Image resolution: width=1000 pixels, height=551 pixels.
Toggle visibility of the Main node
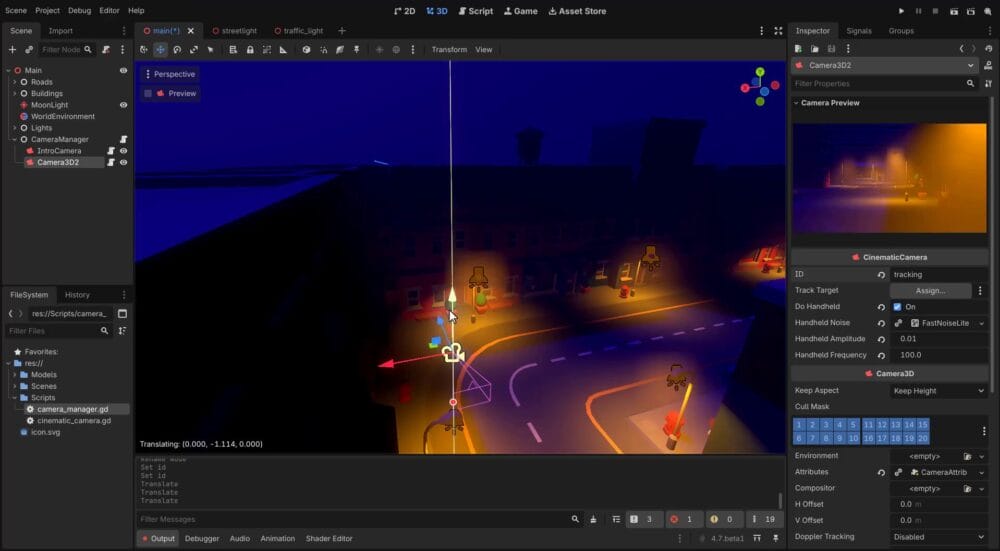point(124,71)
